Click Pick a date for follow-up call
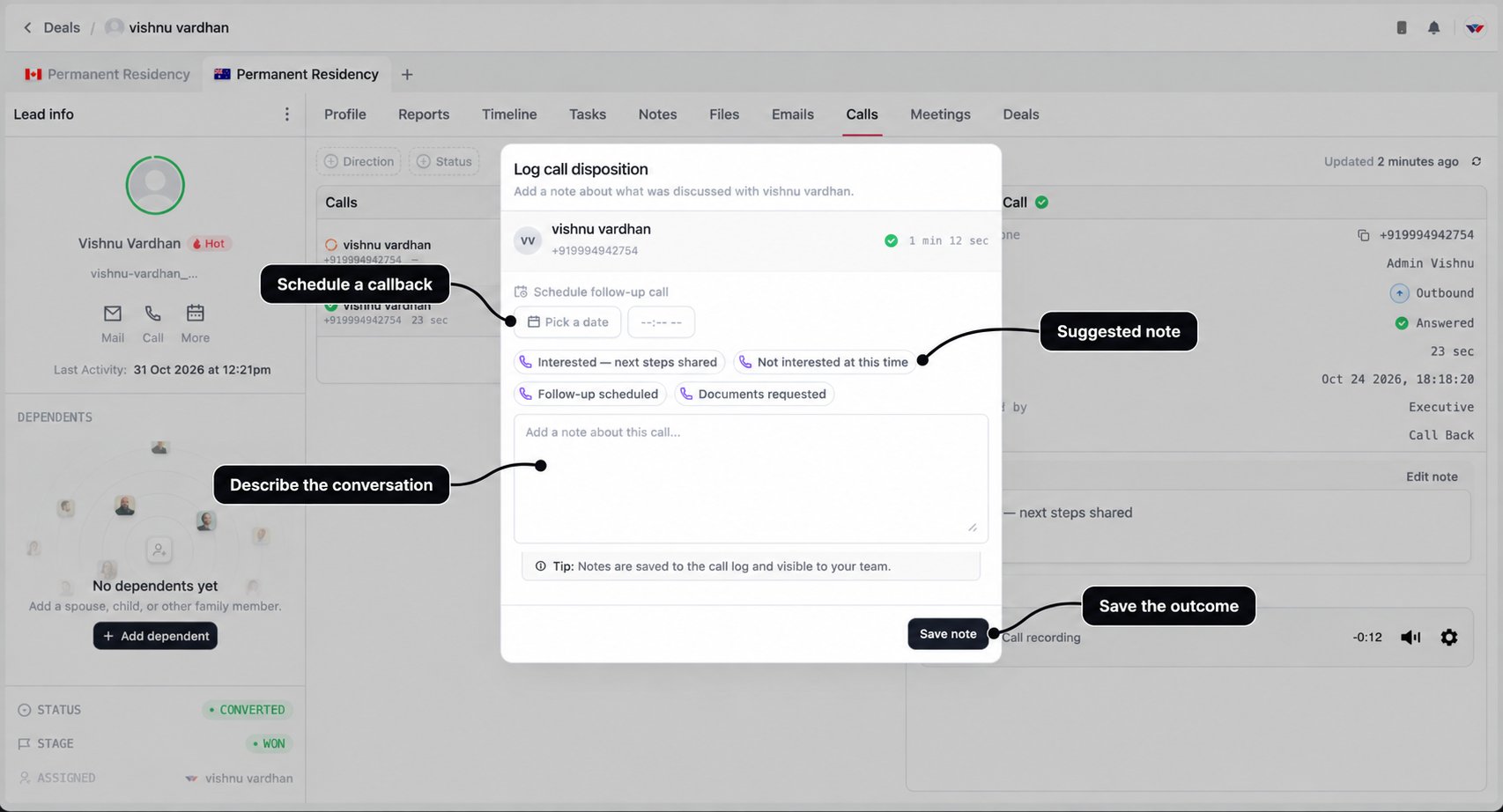 click(567, 322)
